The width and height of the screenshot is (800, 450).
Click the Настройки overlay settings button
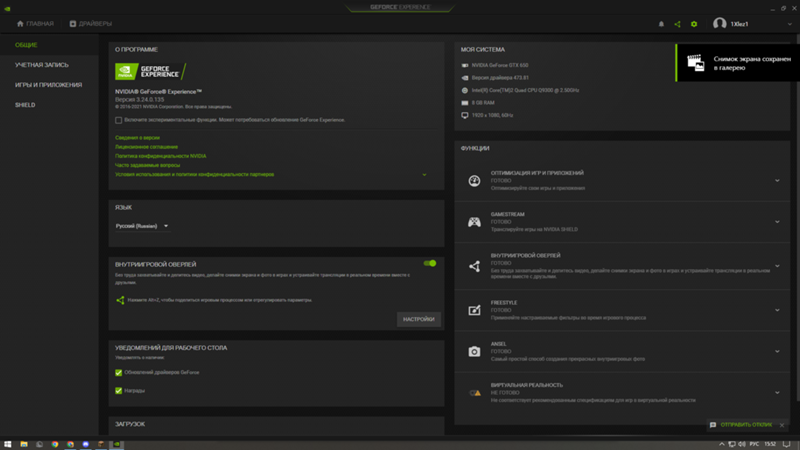[418, 319]
